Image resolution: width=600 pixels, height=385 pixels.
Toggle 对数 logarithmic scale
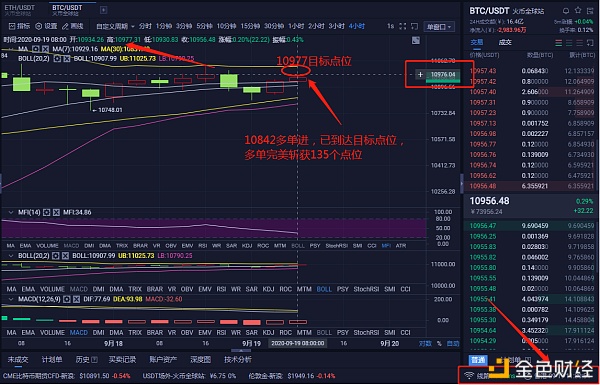tap(425, 344)
